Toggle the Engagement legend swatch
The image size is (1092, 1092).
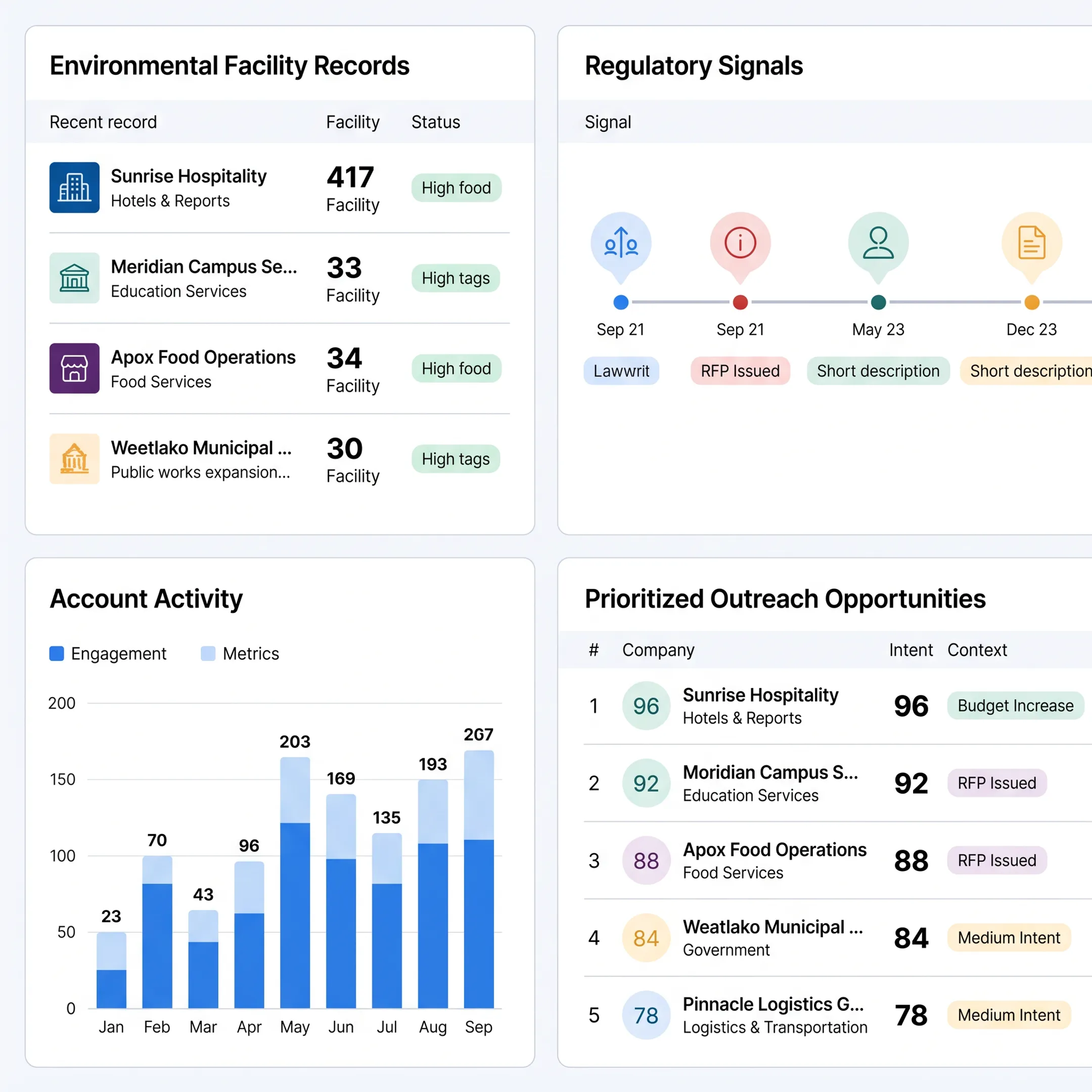(57, 653)
